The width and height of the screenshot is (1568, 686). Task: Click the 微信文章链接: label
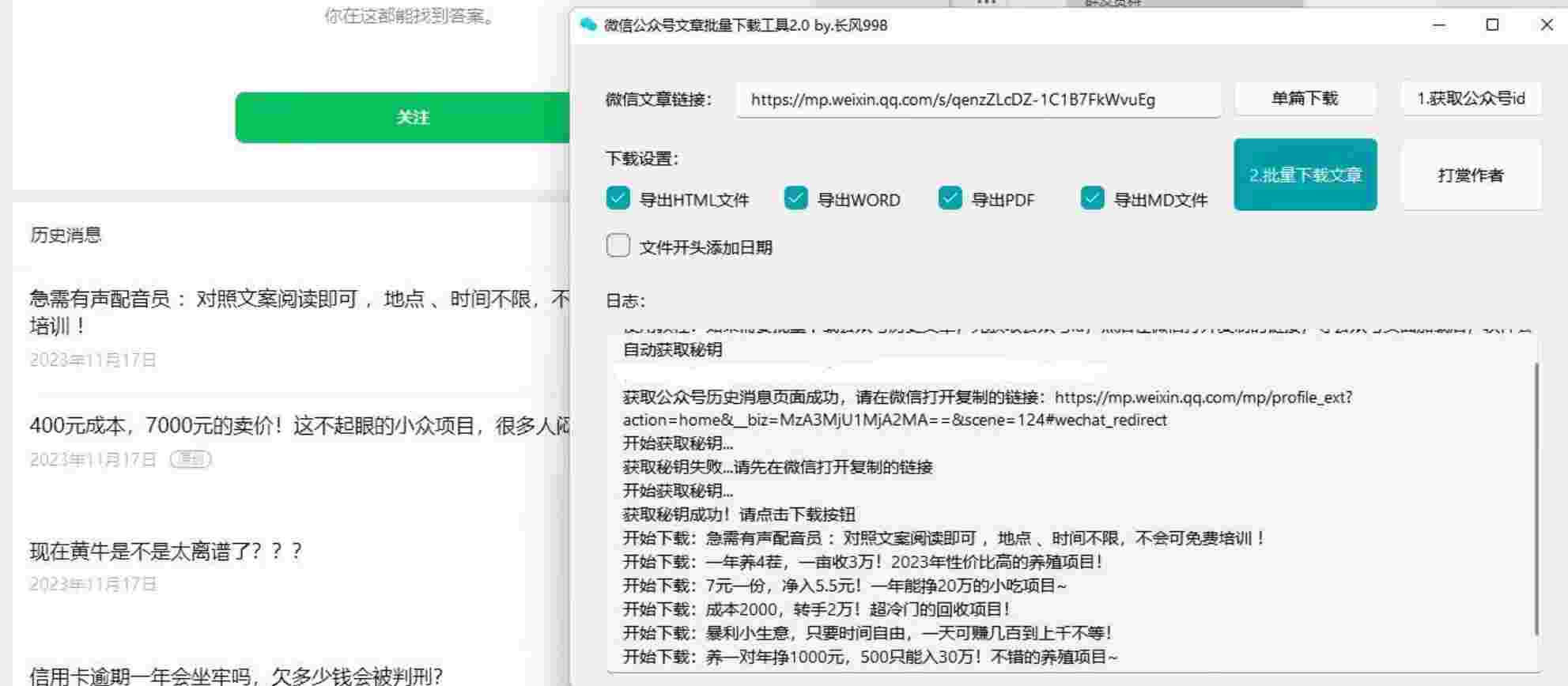[659, 100]
